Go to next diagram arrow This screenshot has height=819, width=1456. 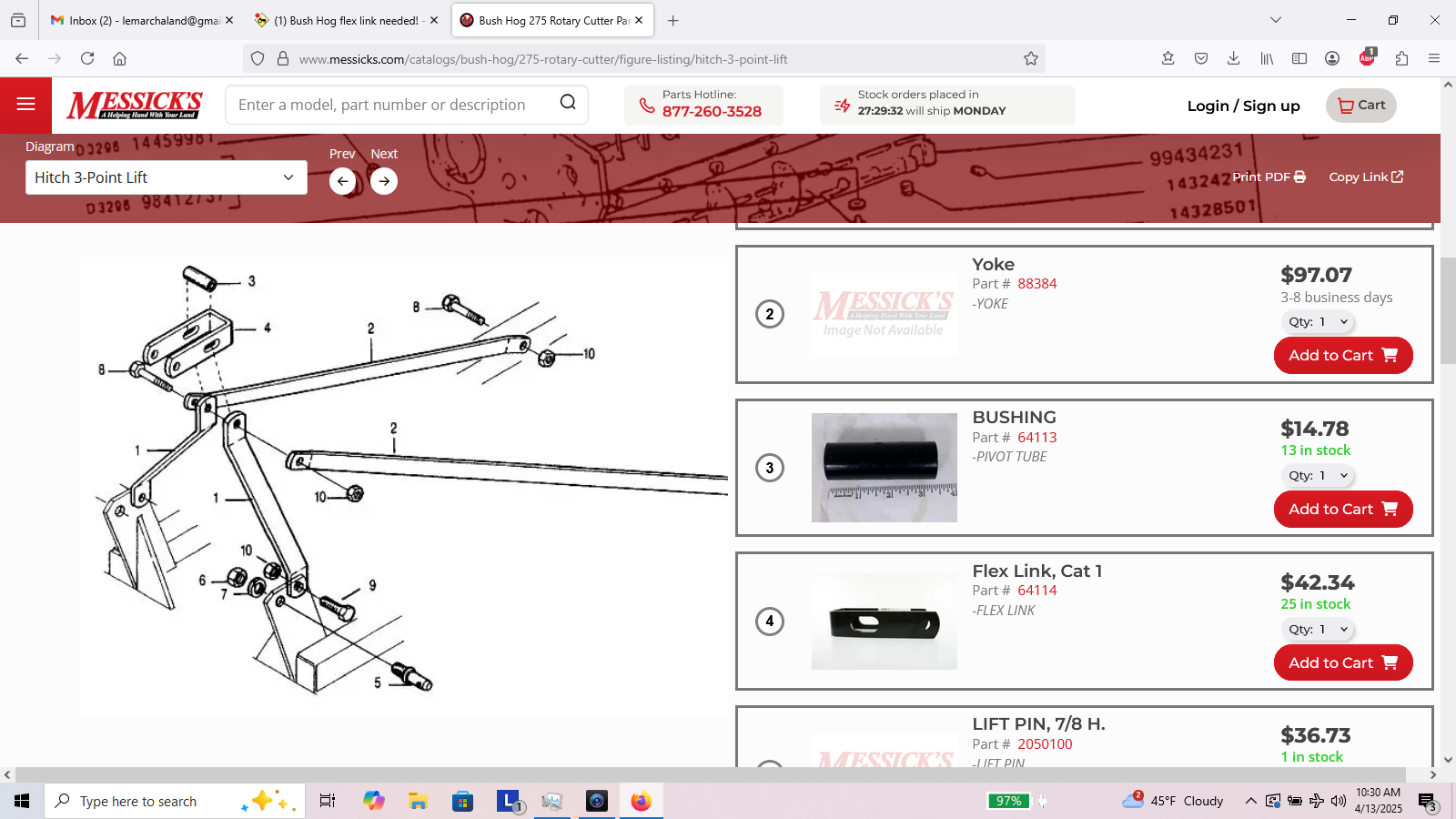tap(384, 181)
